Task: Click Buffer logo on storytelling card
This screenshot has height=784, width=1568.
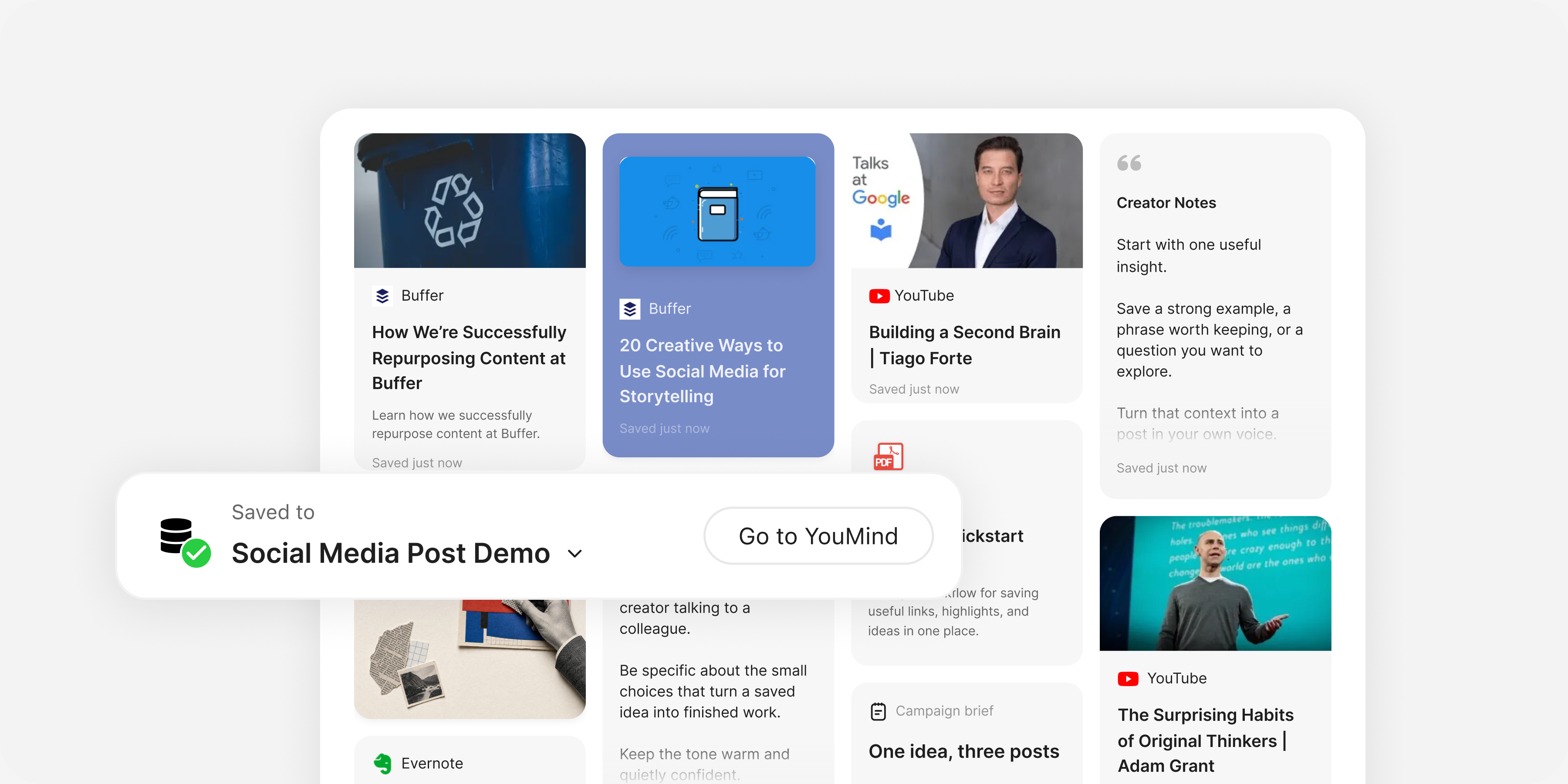Action: pyautogui.click(x=629, y=309)
